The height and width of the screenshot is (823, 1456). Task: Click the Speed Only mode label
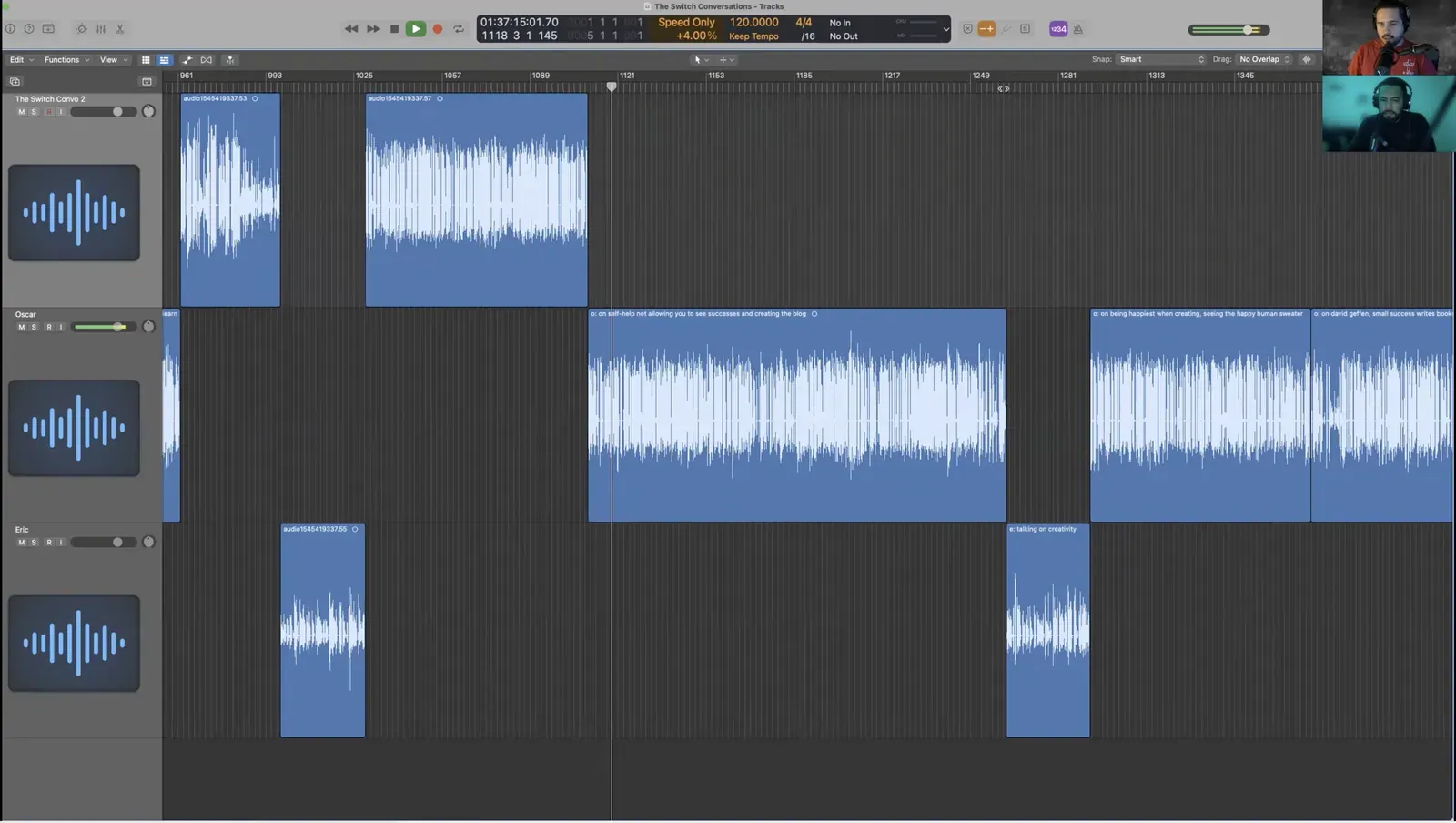pyautogui.click(x=686, y=23)
